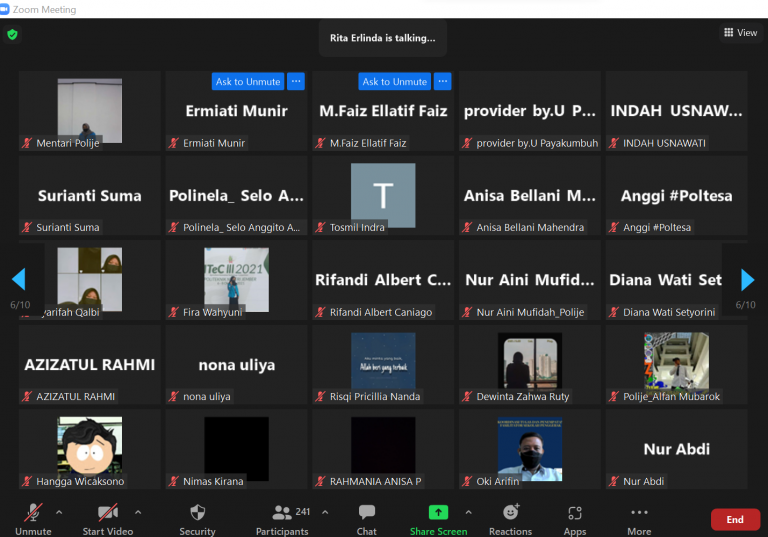Go to previous gallery page arrow
Viewport: 768px width, 537px height.
tap(19, 279)
